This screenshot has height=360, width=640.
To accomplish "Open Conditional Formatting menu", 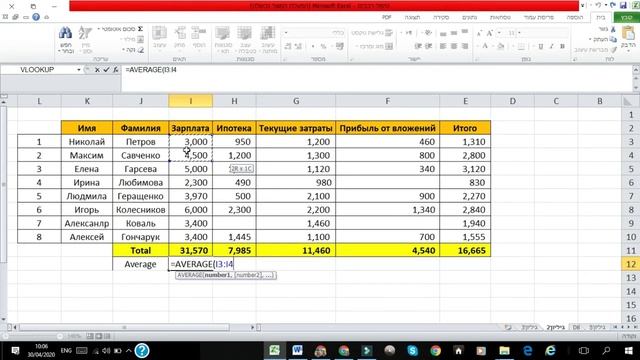I will 267,40.
